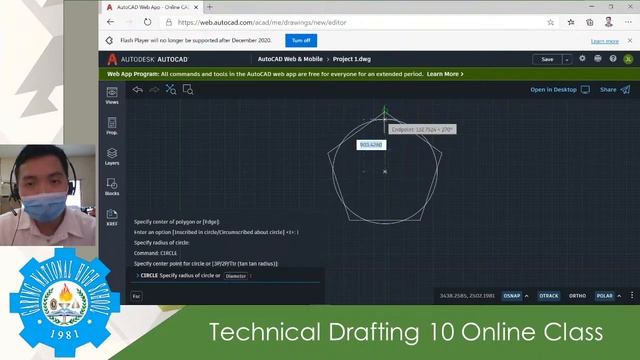
Task: Click the print icon in AutoCAD header
Action: click(x=598, y=59)
